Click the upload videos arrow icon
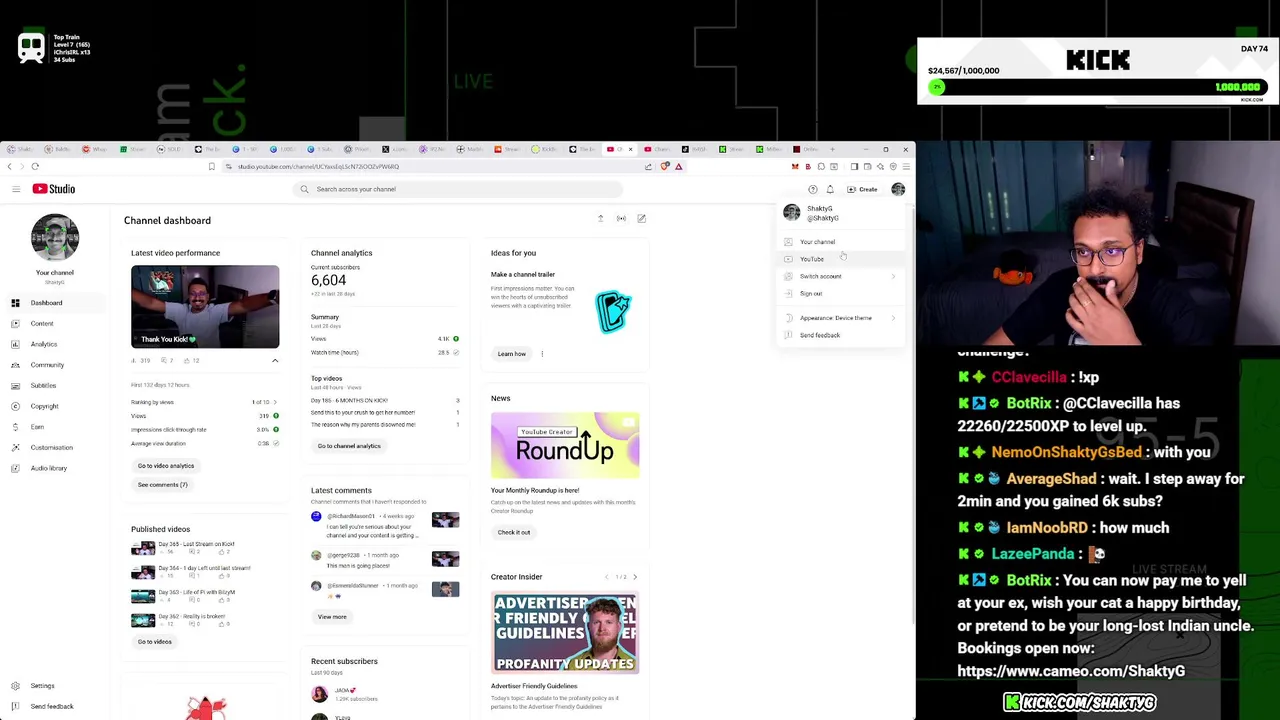Screen dimensions: 1280x720 tap(600, 218)
